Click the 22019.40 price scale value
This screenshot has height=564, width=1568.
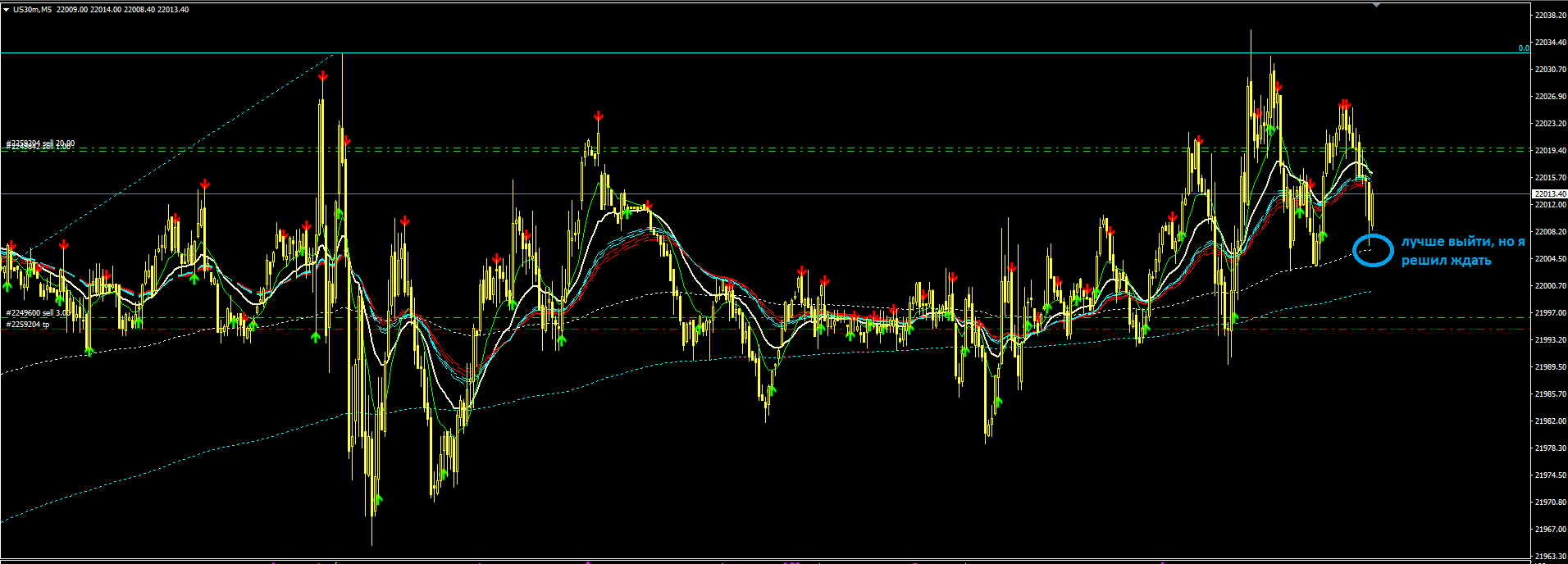coord(1550,151)
